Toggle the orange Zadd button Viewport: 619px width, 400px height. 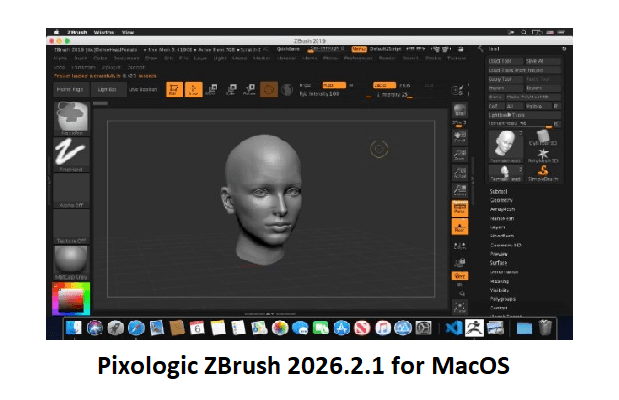tap(384, 85)
